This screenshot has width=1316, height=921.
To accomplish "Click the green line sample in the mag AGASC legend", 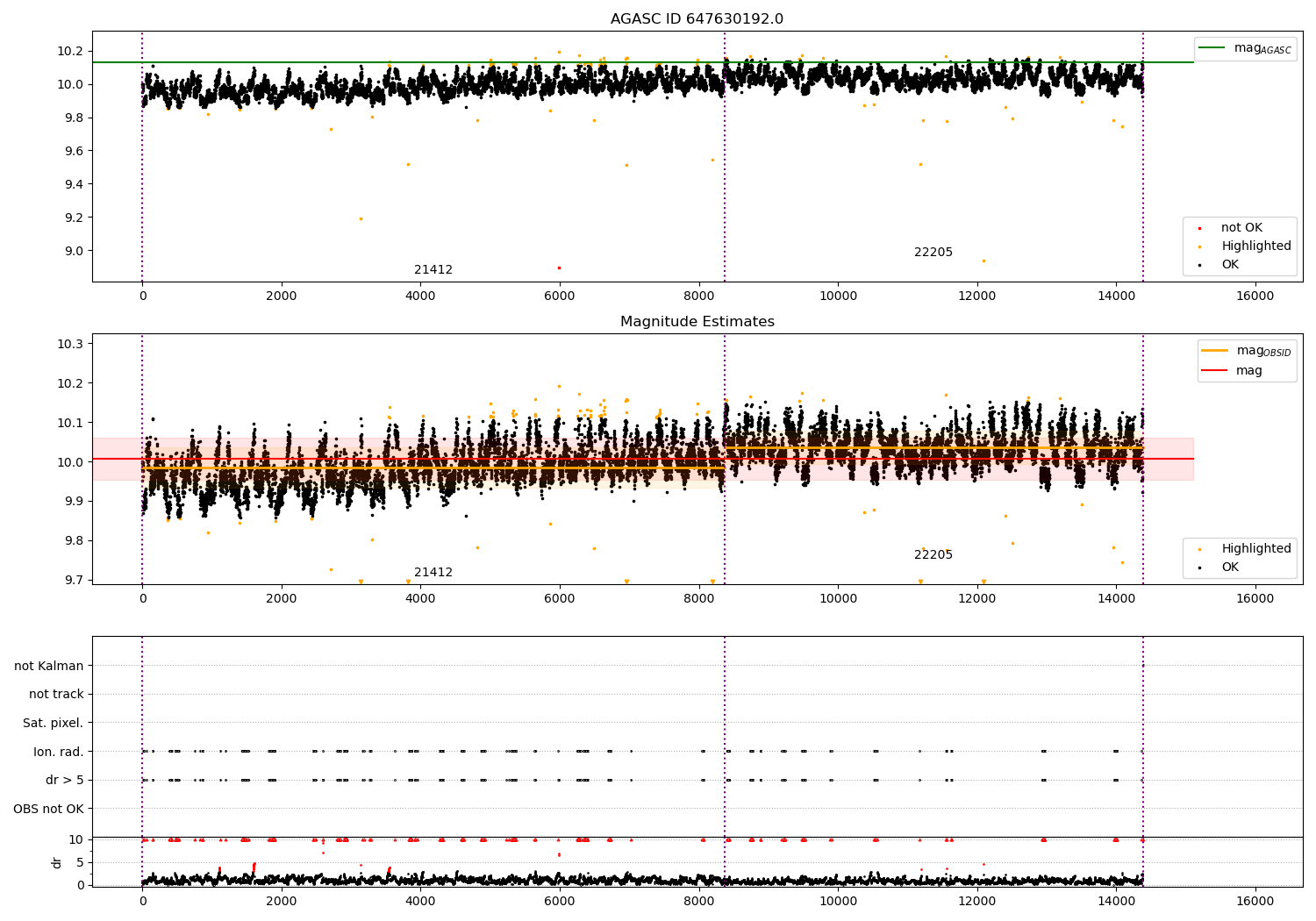I will [x=1212, y=48].
